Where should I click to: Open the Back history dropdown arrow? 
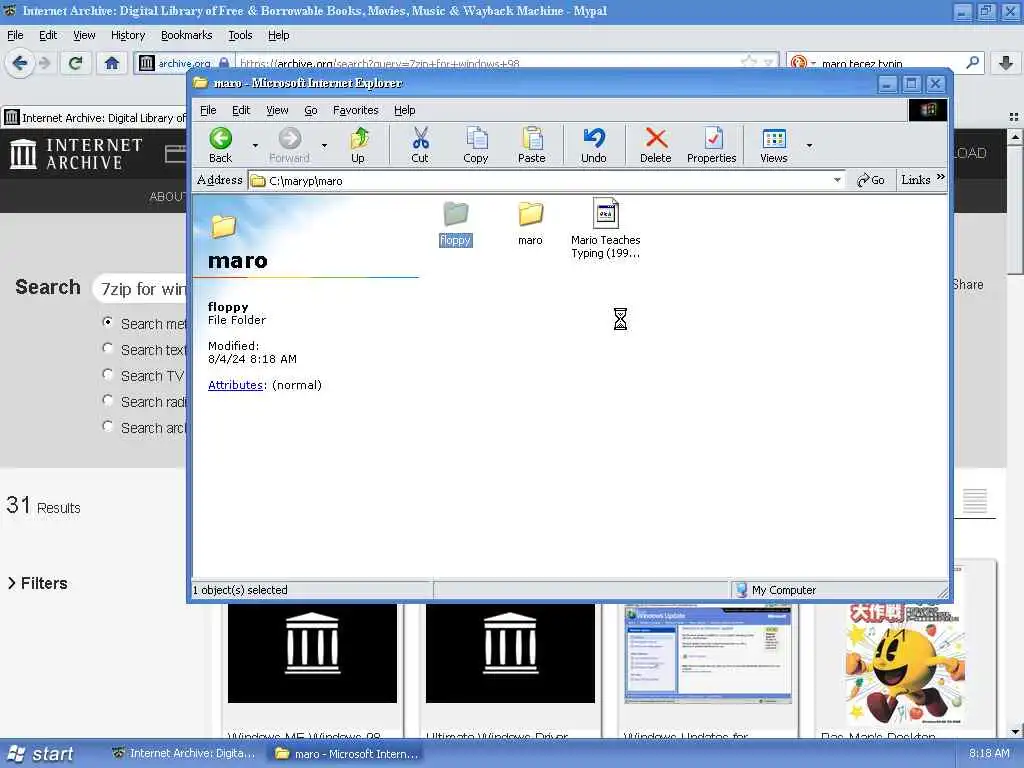[255, 146]
